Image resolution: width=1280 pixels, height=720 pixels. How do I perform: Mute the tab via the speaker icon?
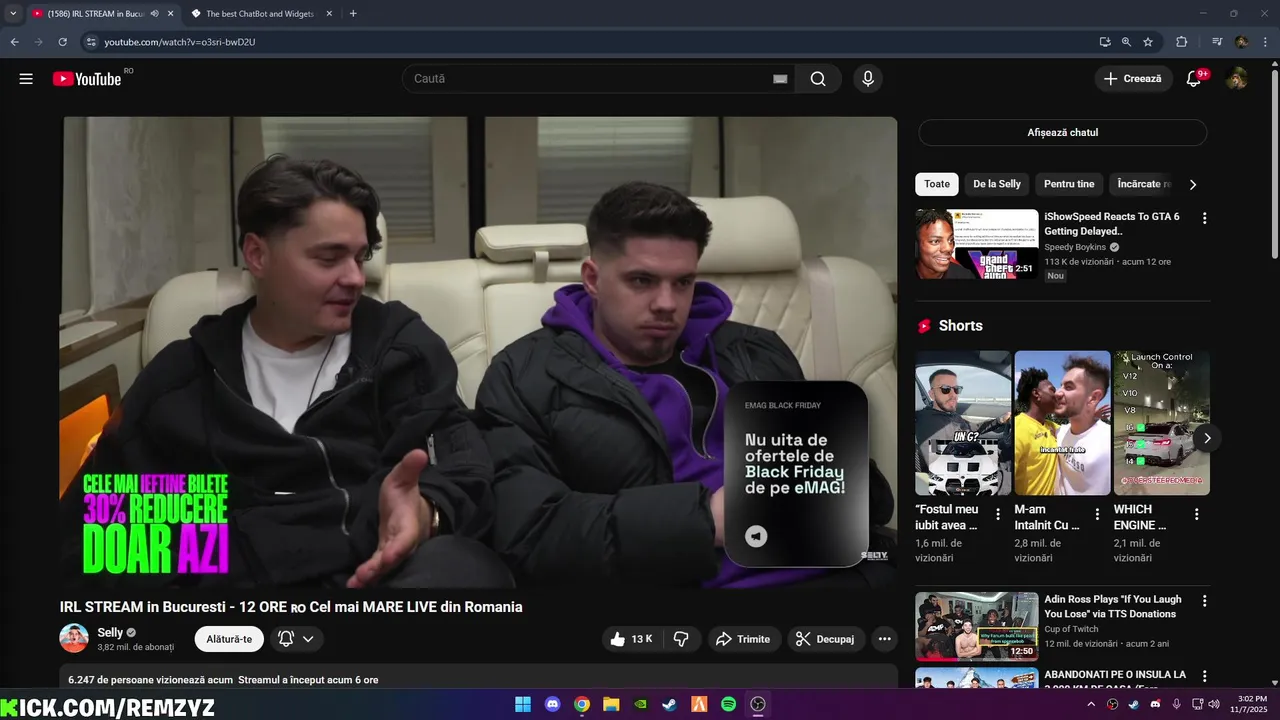pyautogui.click(x=154, y=14)
